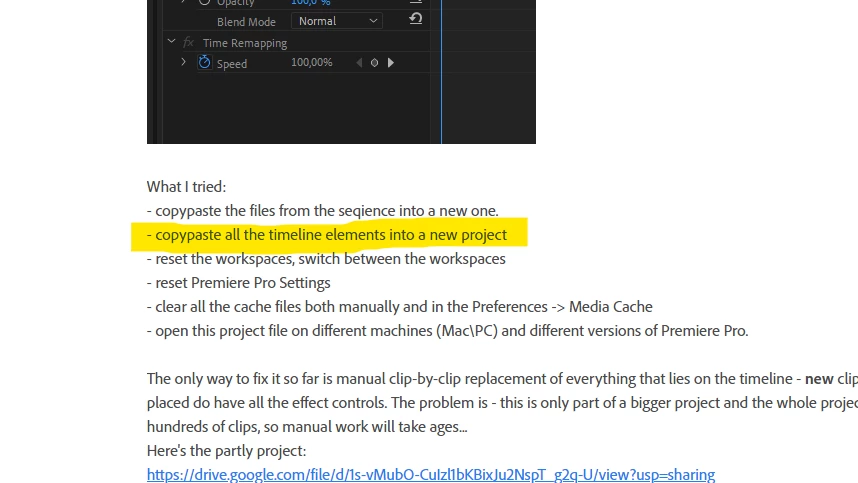Go to the next Speed keyframe
Viewport: 858px width, 483px height.
coord(391,63)
